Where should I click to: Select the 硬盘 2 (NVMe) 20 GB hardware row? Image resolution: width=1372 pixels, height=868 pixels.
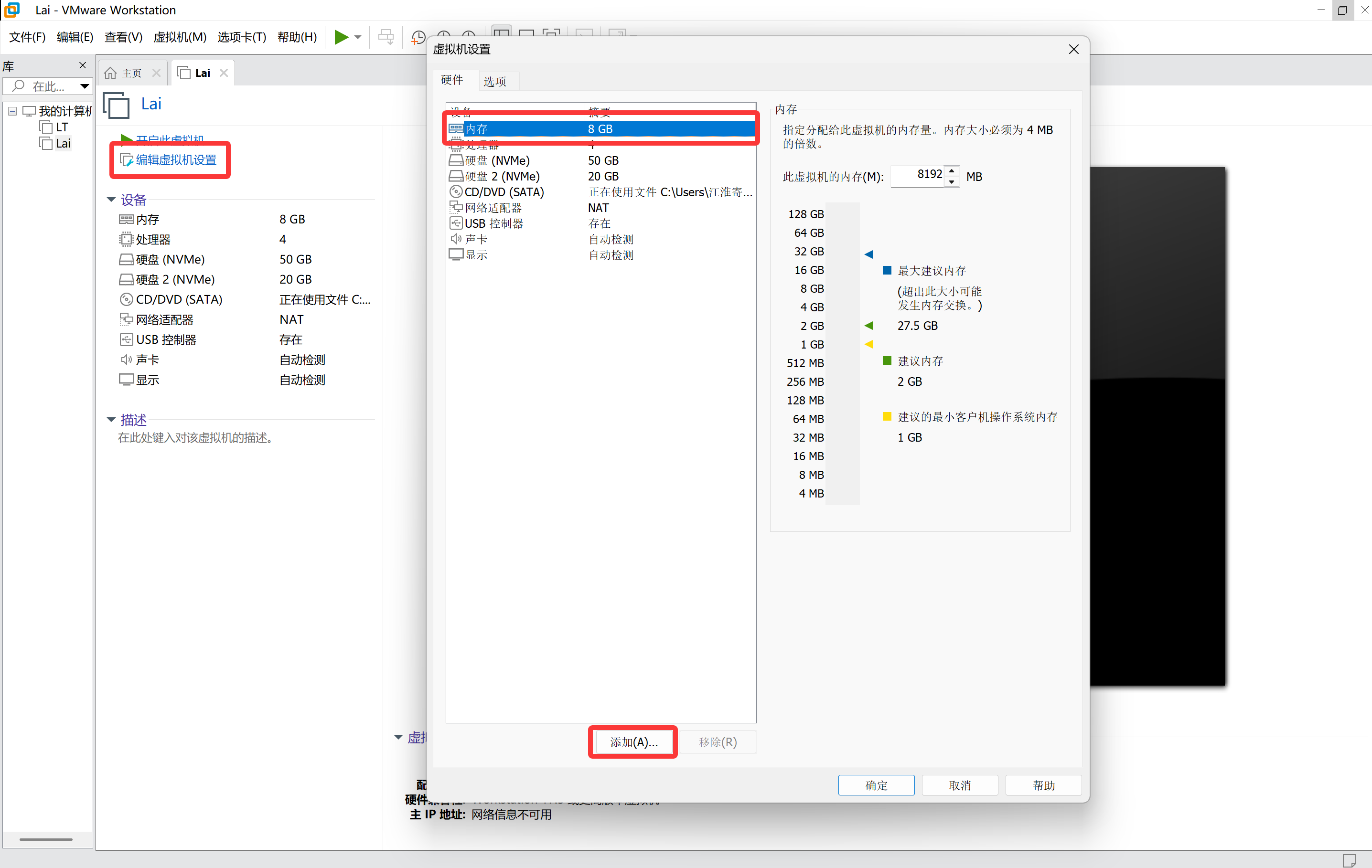click(x=601, y=177)
